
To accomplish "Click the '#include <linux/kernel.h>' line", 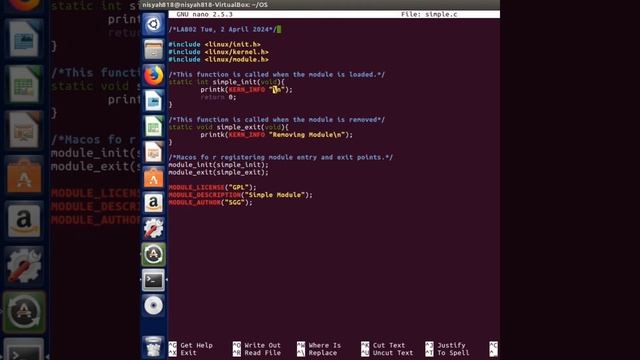I will click(218, 52).
